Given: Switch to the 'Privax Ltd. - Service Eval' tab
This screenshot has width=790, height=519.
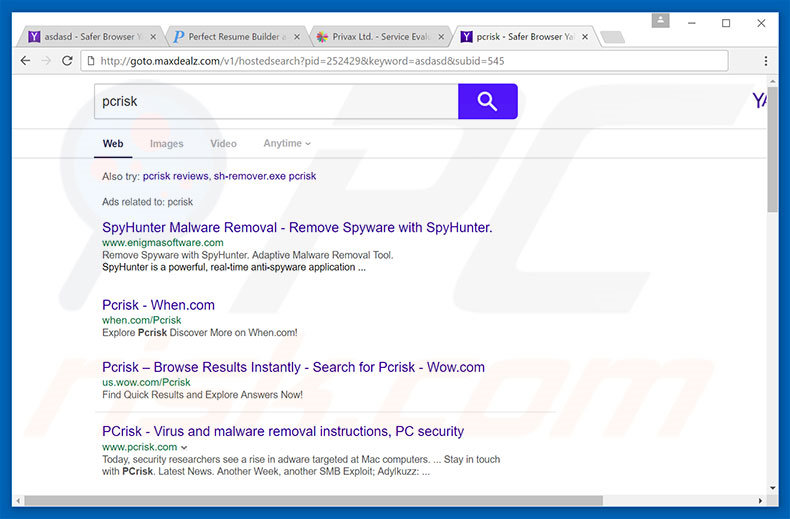Looking at the screenshot, I should click(378, 37).
